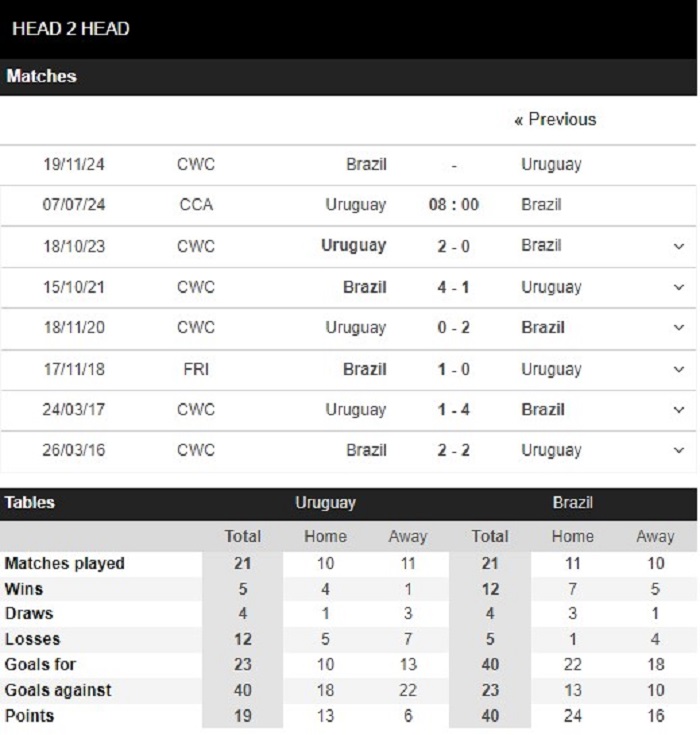Expand the 24/03/17 Uruguay 1-4 Brazil match
This screenshot has width=700, height=735.
[678, 409]
